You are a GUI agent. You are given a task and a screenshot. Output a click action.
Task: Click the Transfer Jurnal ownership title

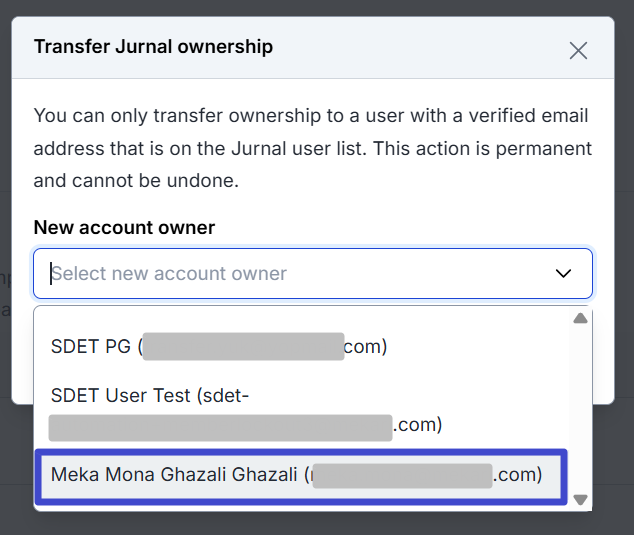click(153, 46)
